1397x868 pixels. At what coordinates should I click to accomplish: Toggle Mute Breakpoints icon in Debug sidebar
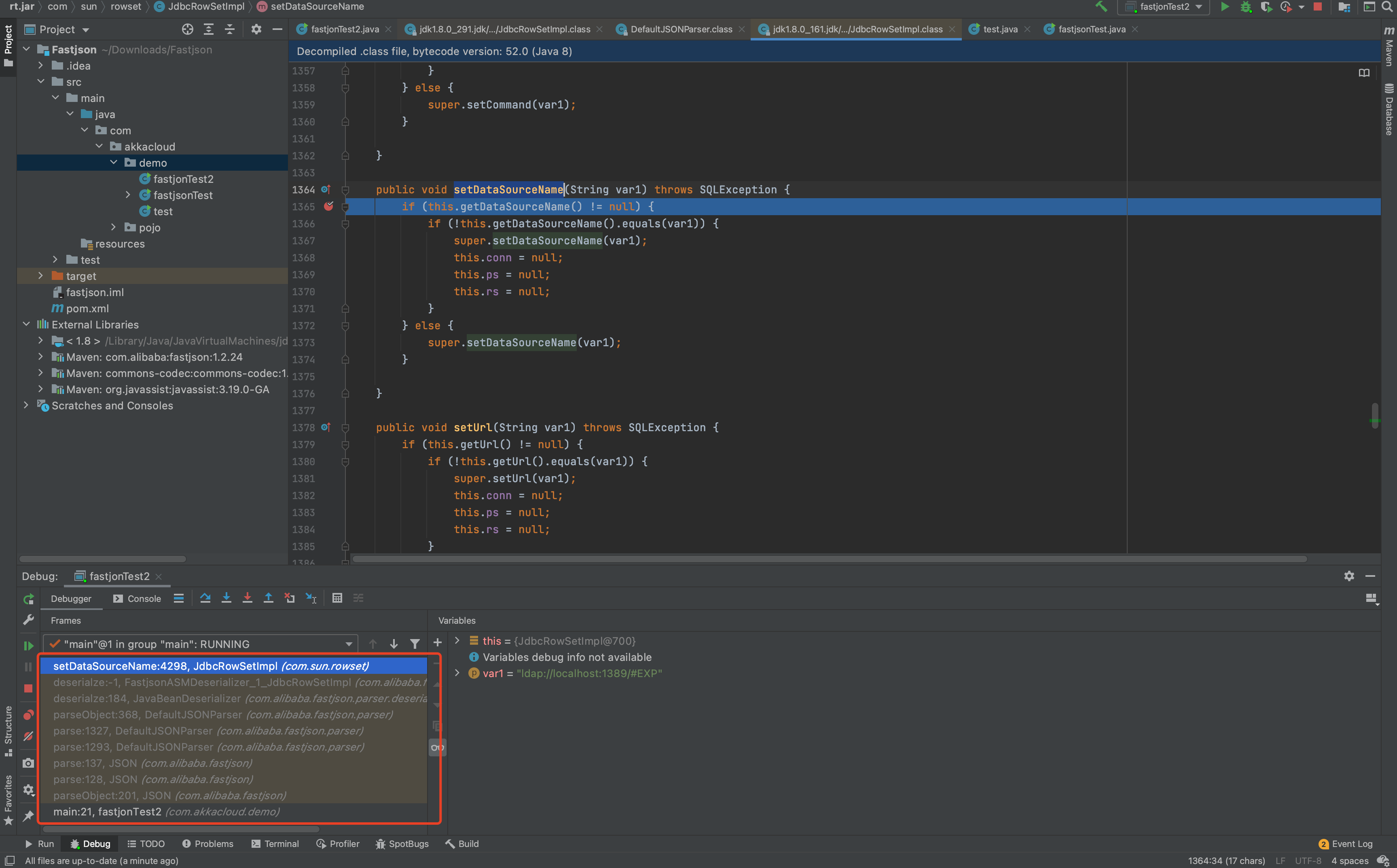[28, 736]
